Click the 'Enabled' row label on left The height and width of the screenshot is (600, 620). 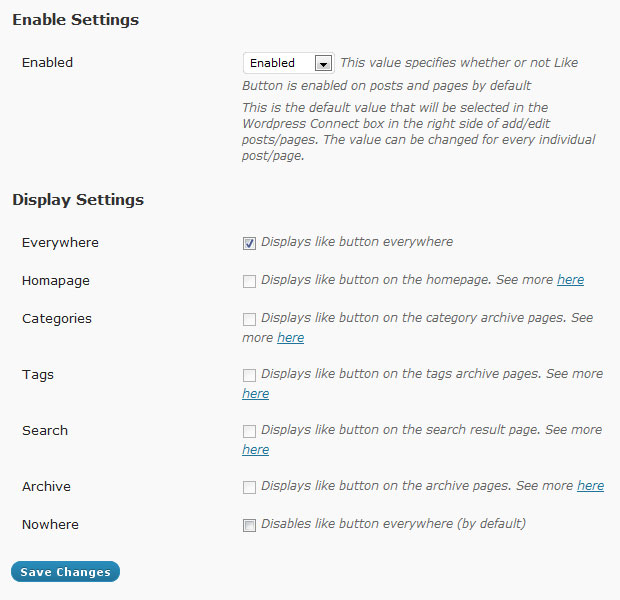pyautogui.click(x=47, y=62)
